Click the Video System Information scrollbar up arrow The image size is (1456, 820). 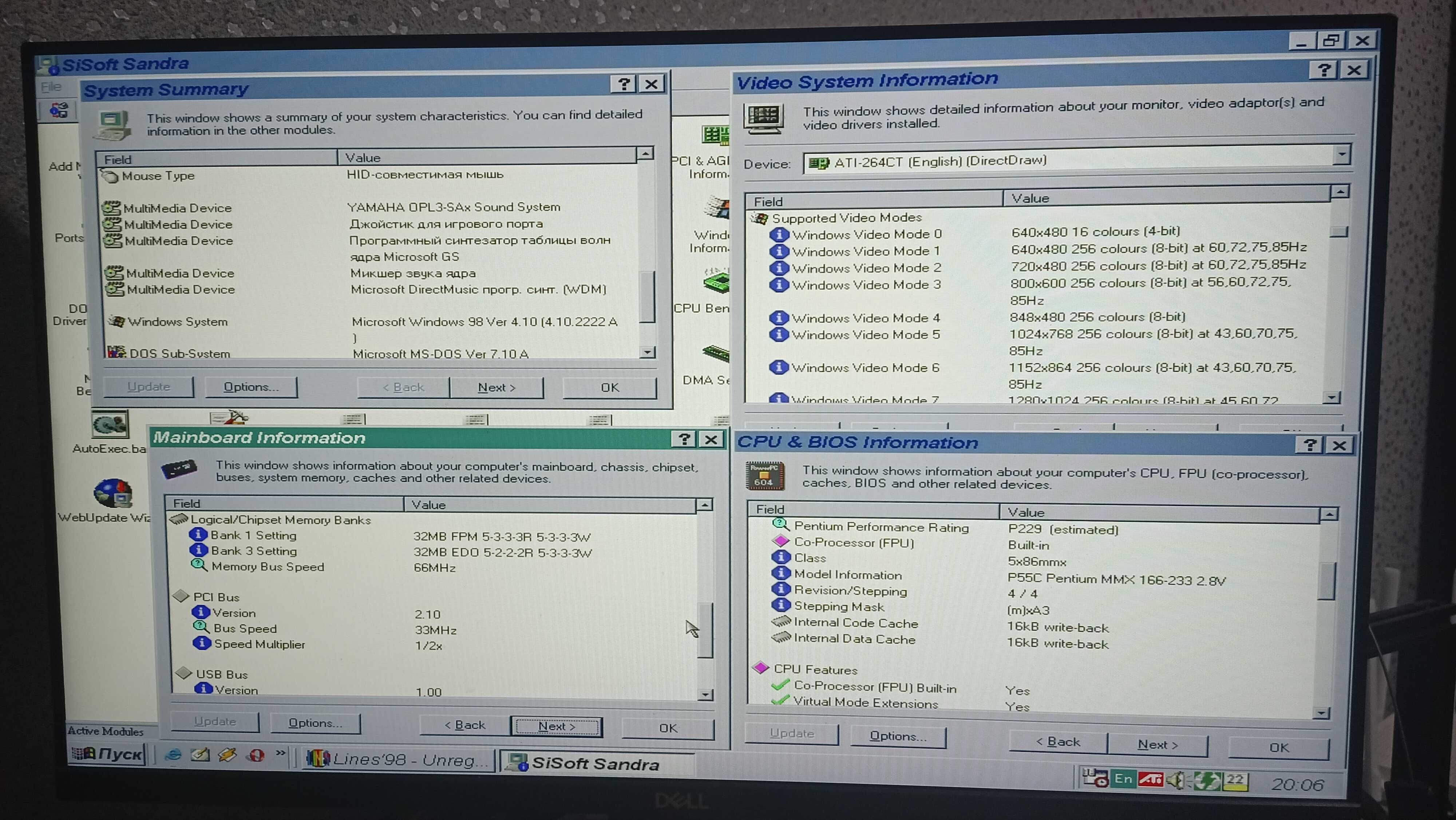[x=1340, y=192]
